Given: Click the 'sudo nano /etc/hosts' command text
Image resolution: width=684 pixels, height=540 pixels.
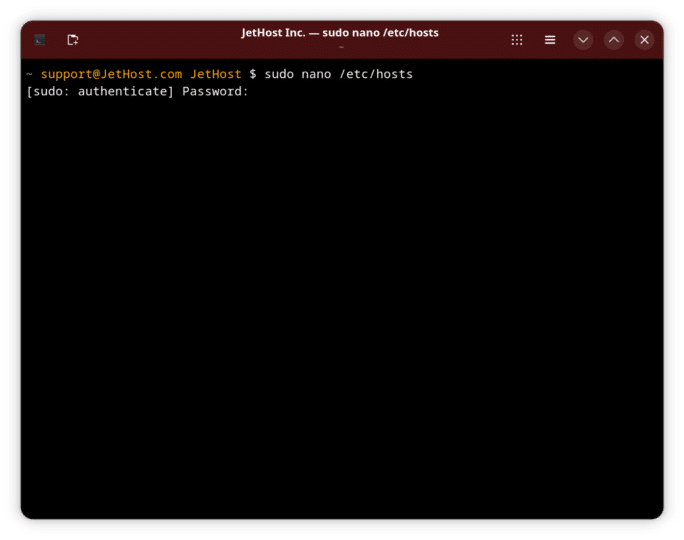Looking at the screenshot, I should tap(339, 74).
